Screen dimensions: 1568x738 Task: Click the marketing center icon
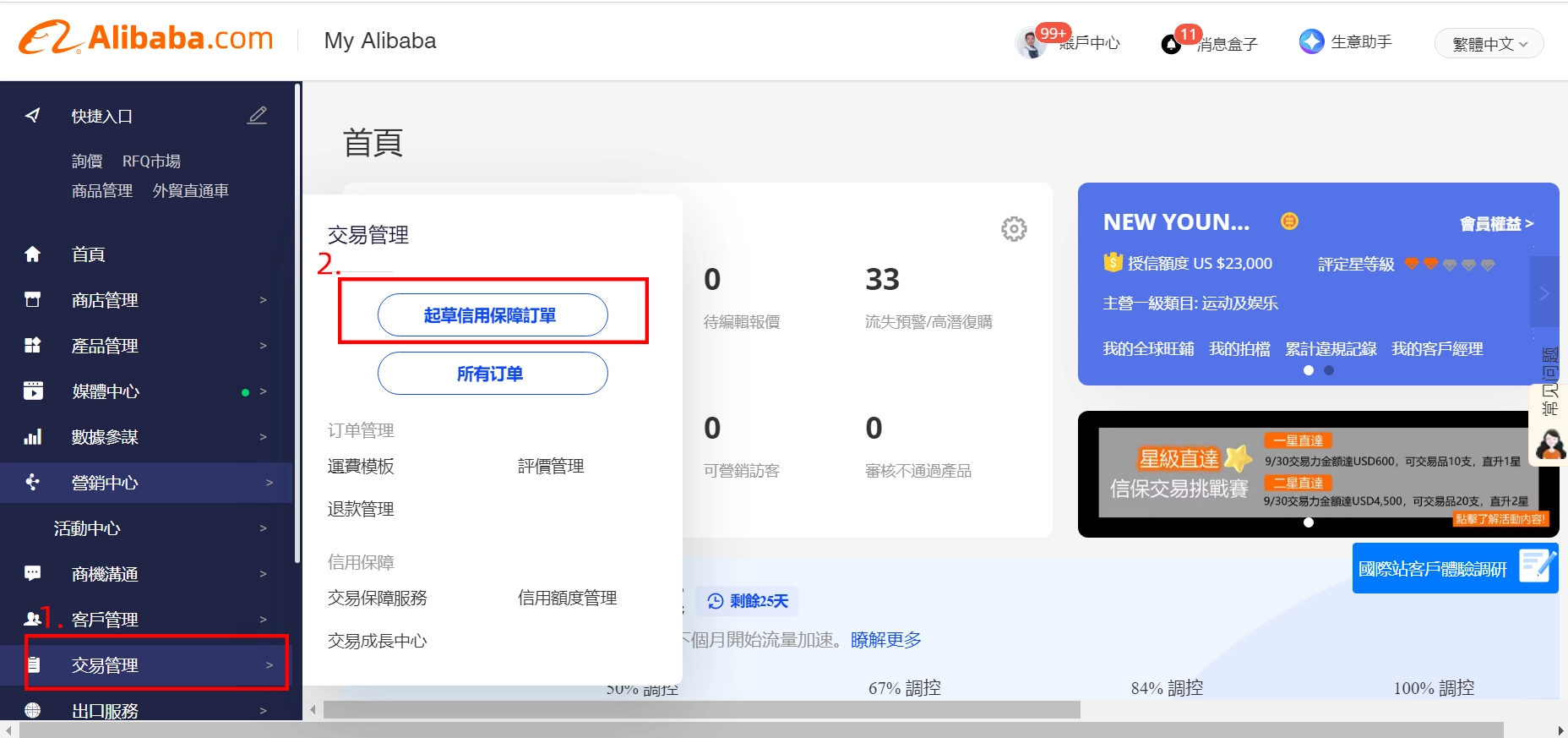33,482
